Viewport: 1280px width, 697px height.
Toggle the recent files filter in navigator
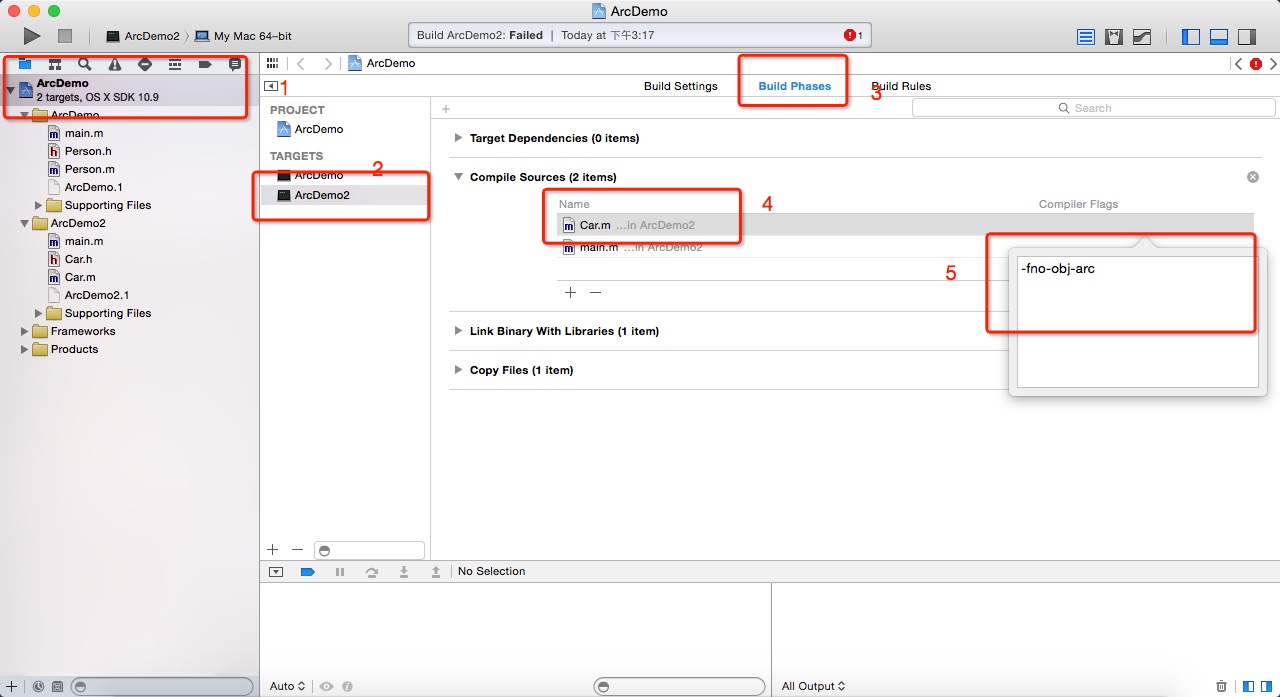[x=38, y=686]
